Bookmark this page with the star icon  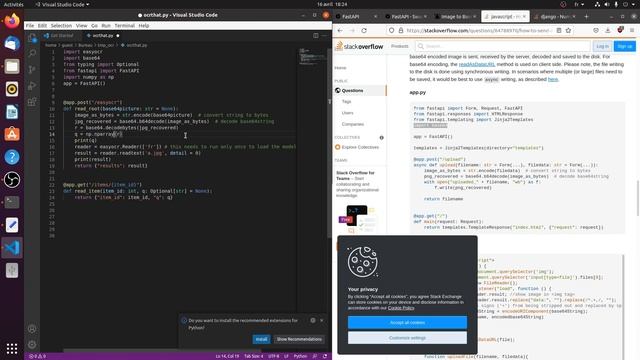[x=568, y=31]
